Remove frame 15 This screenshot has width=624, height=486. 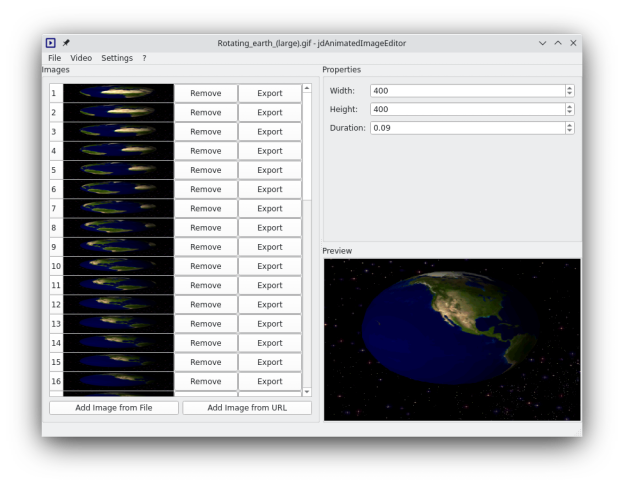tap(206, 362)
